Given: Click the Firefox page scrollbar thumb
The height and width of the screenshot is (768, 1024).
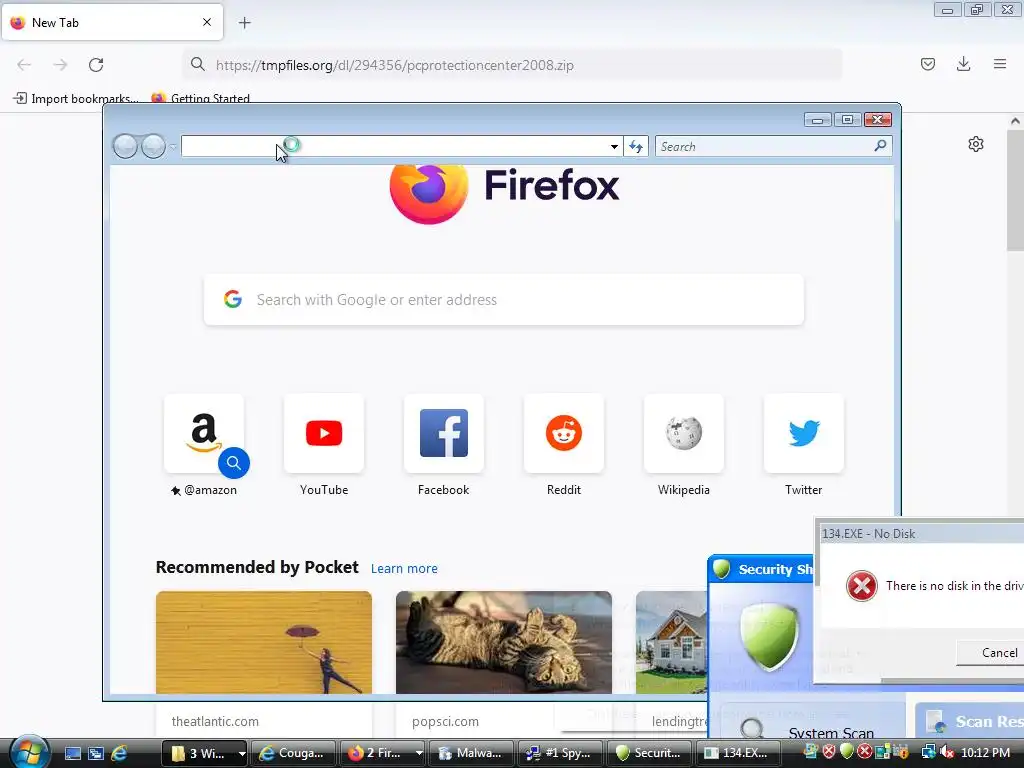Looking at the screenshot, I should pyautogui.click(x=1015, y=191).
